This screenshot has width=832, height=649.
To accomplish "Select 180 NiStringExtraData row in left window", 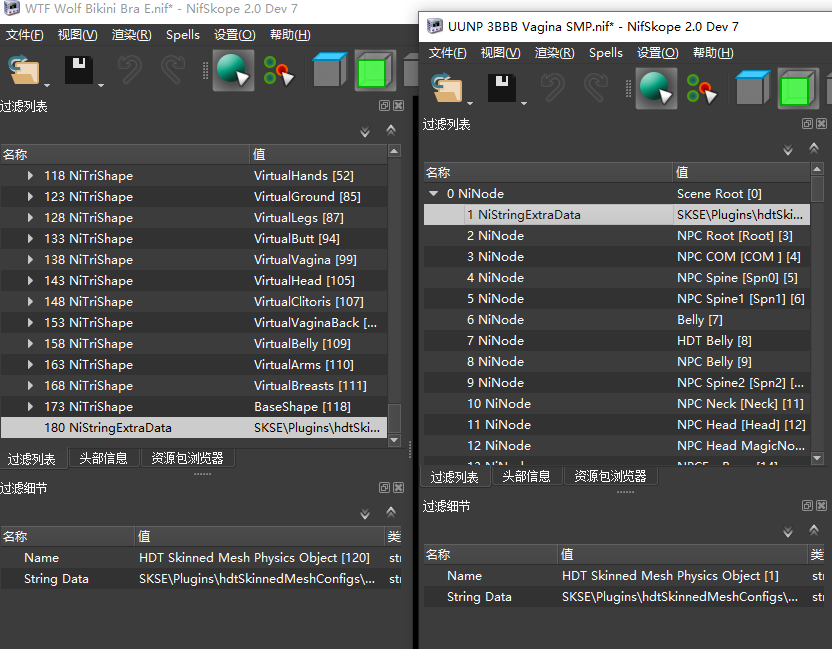I will pyautogui.click(x=194, y=428).
